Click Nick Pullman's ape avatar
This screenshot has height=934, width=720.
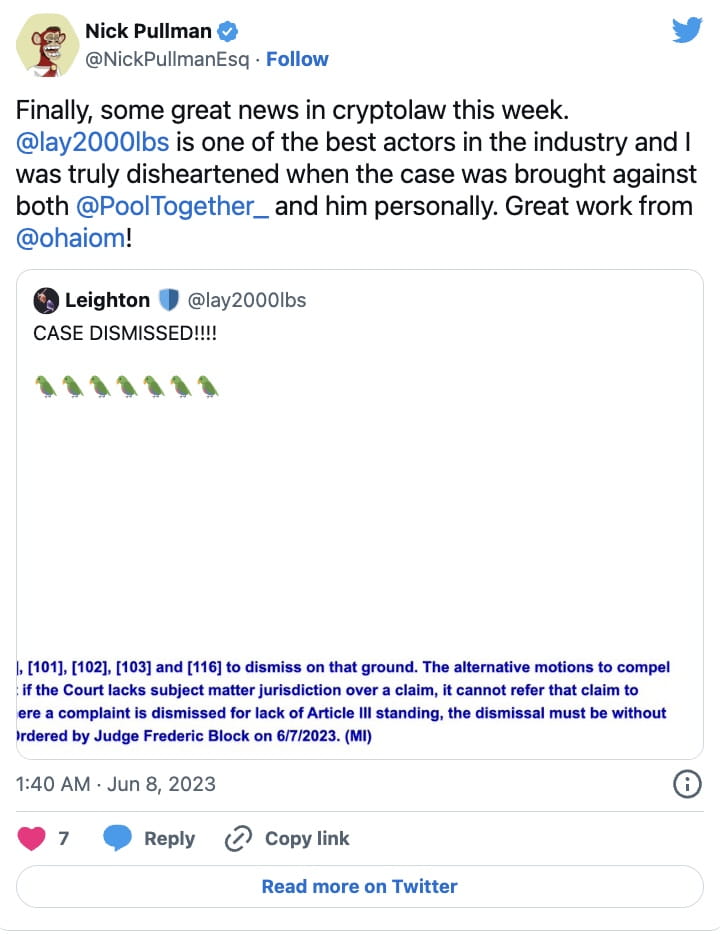(42, 46)
